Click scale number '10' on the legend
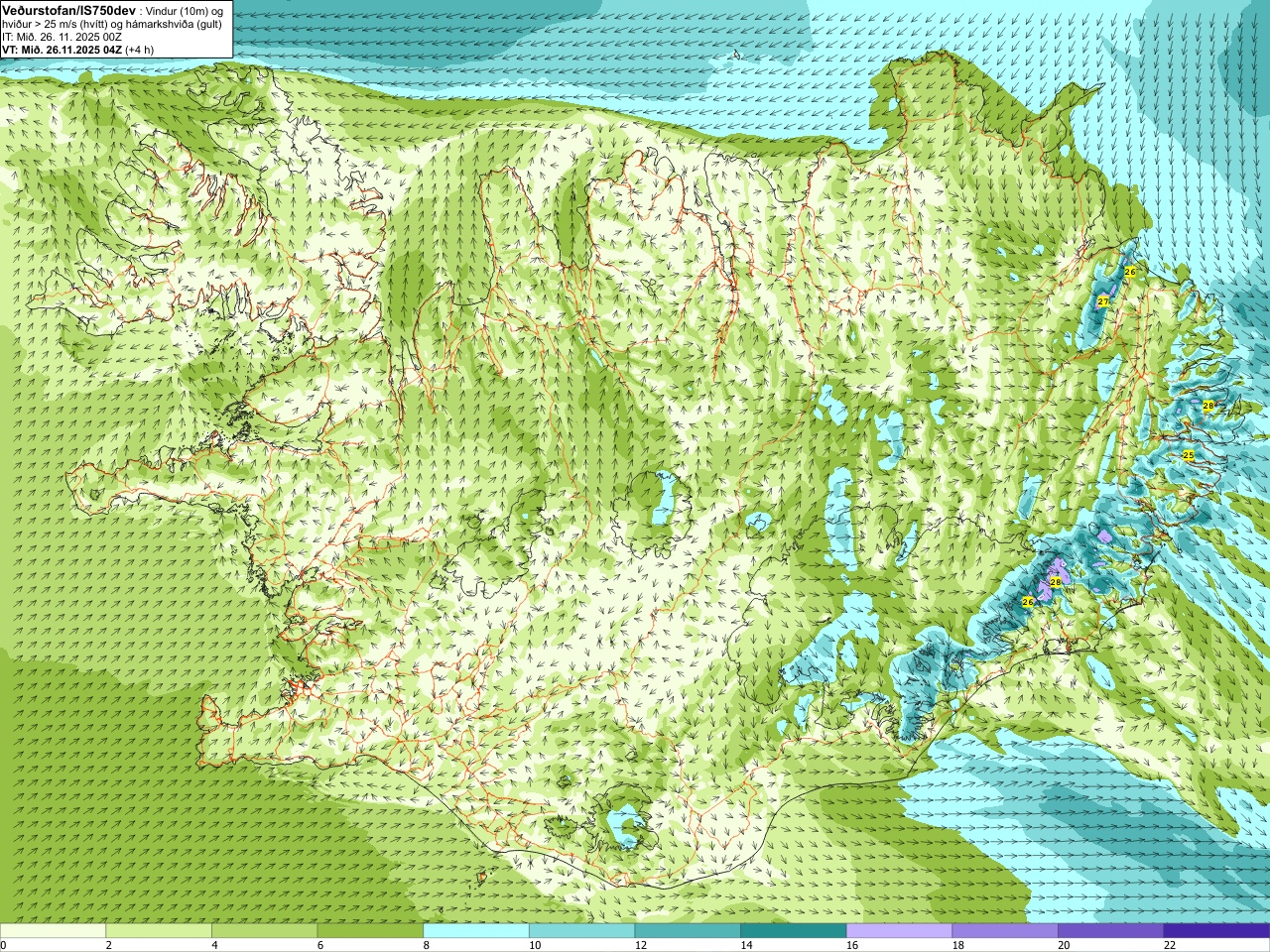1270x952 pixels. 535,945
